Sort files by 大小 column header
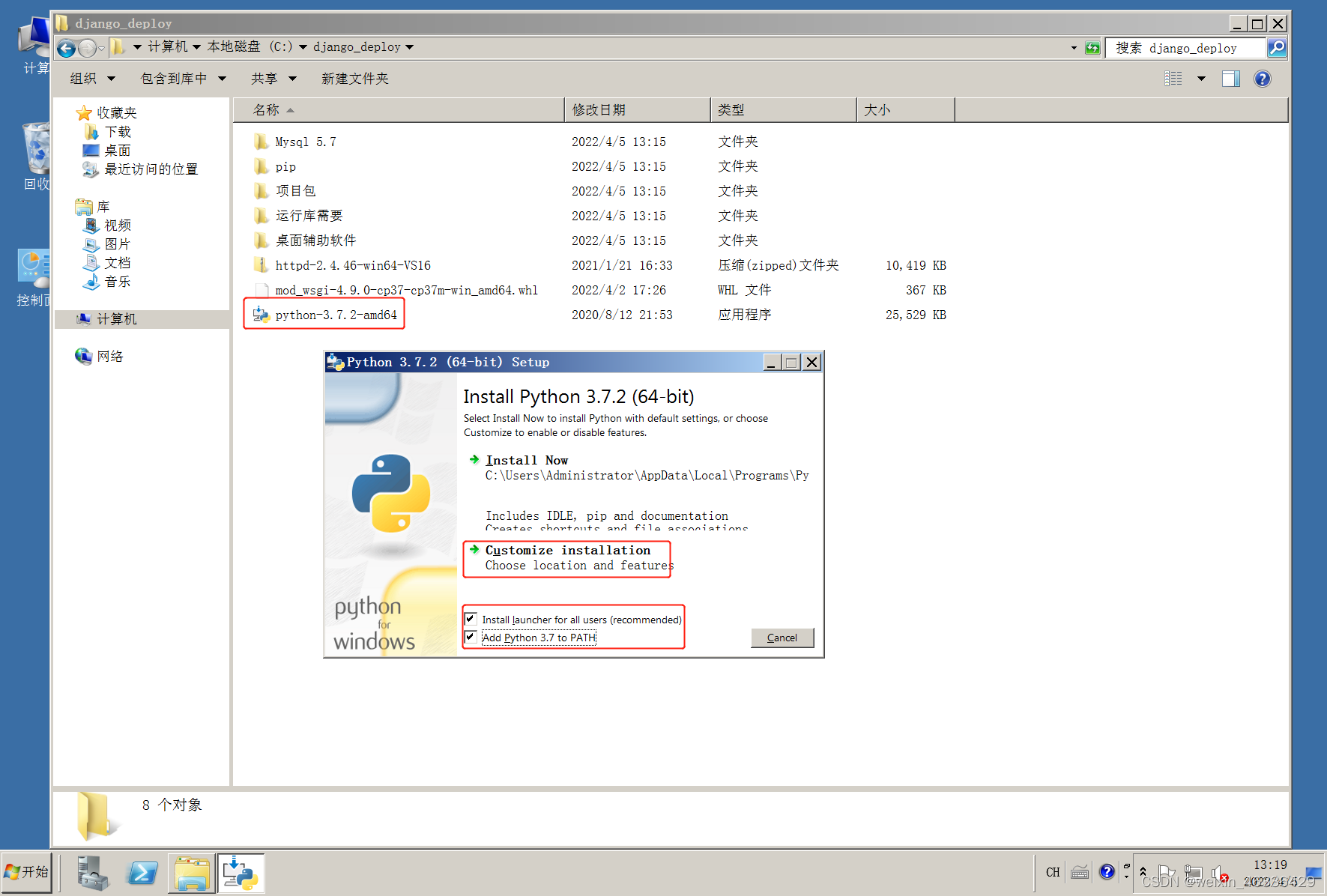The image size is (1327, 896). point(905,110)
